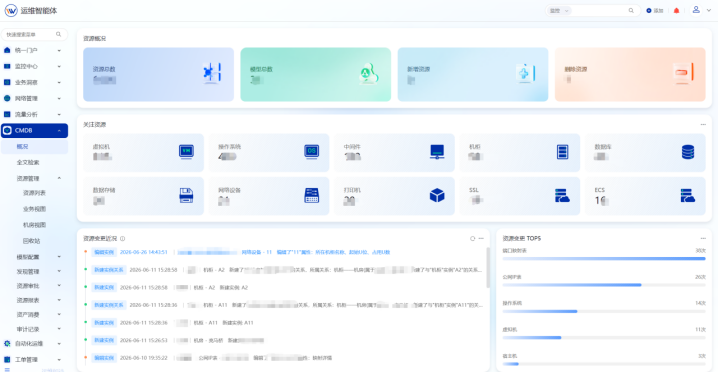
Task: Open the 关注资源 panel more menu
Action: pyautogui.click(x=703, y=124)
